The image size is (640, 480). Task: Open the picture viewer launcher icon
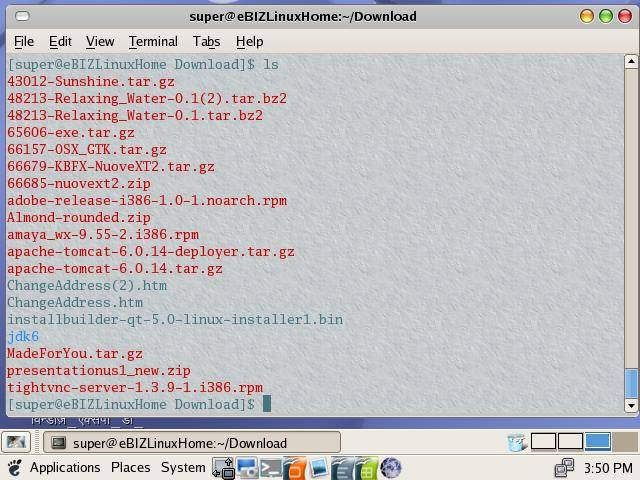pos(319,468)
